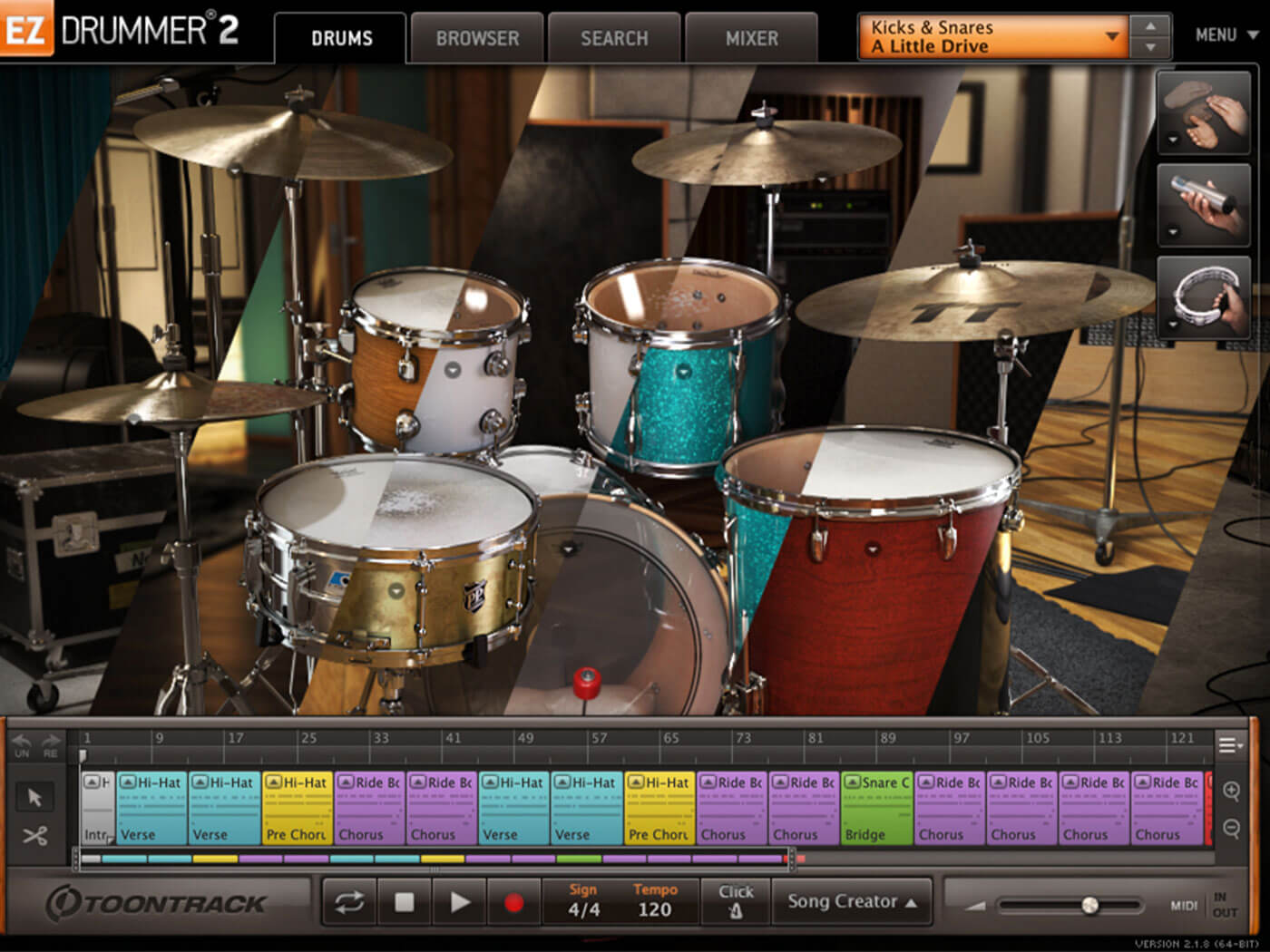Click bar 89 on the timeline ruler

coord(888,738)
